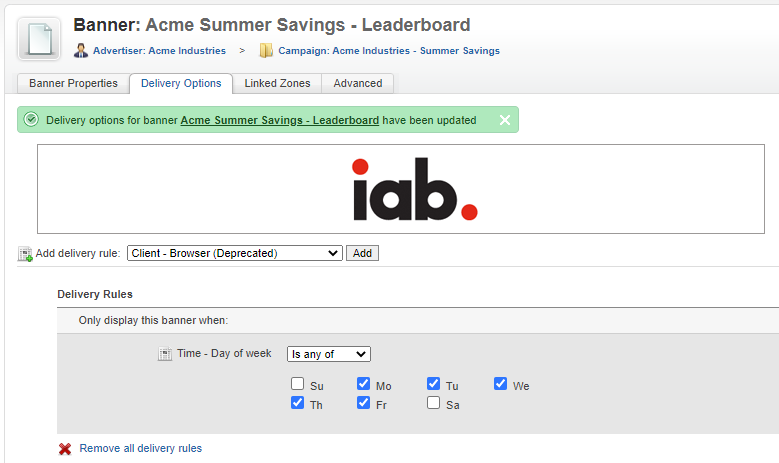This screenshot has height=463, width=779.
Task: Click the campaign folder icon
Action: click(x=266, y=51)
